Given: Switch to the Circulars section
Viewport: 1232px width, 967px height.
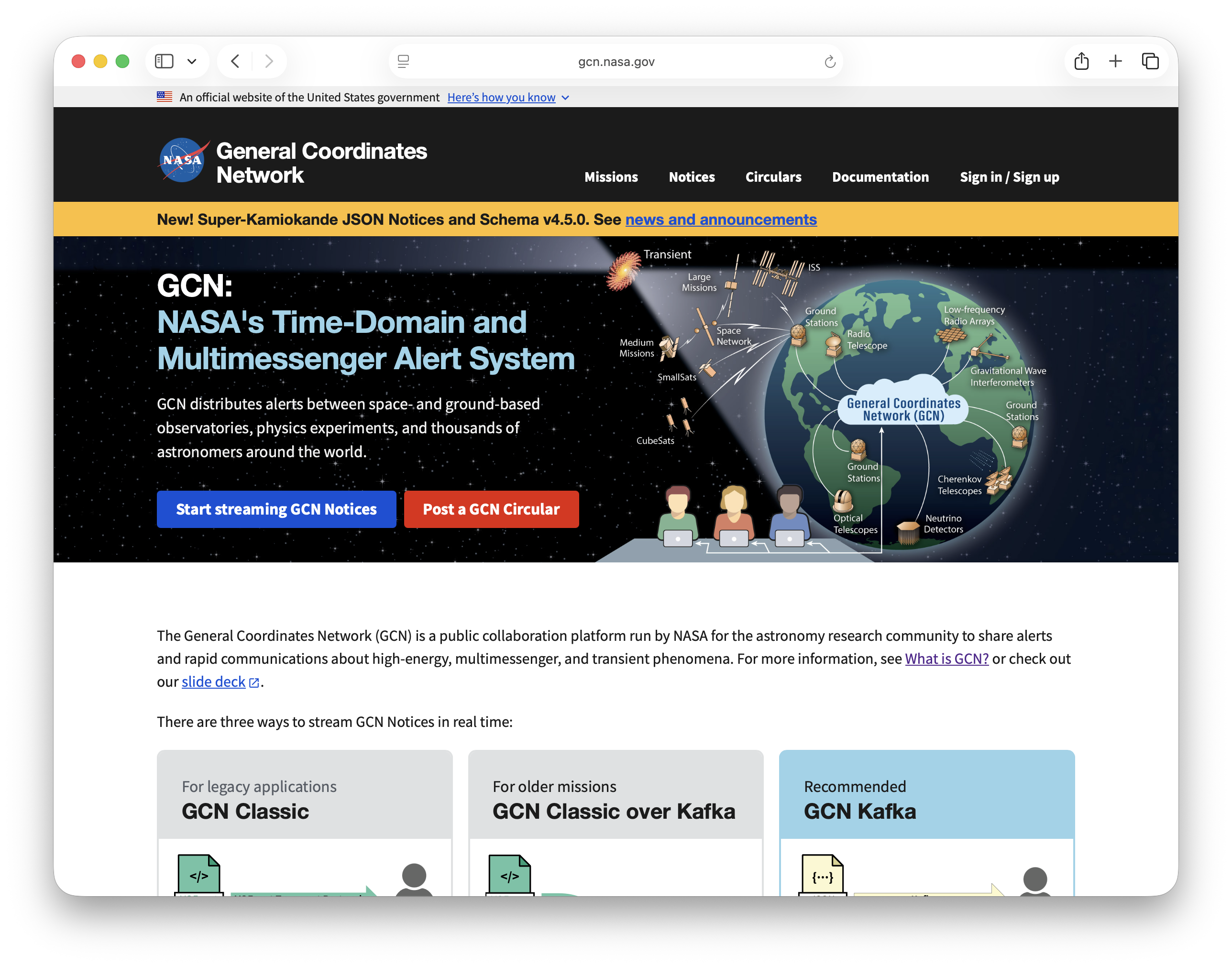Looking at the screenshot, I should pyautogui.click(x=773, y=177).
